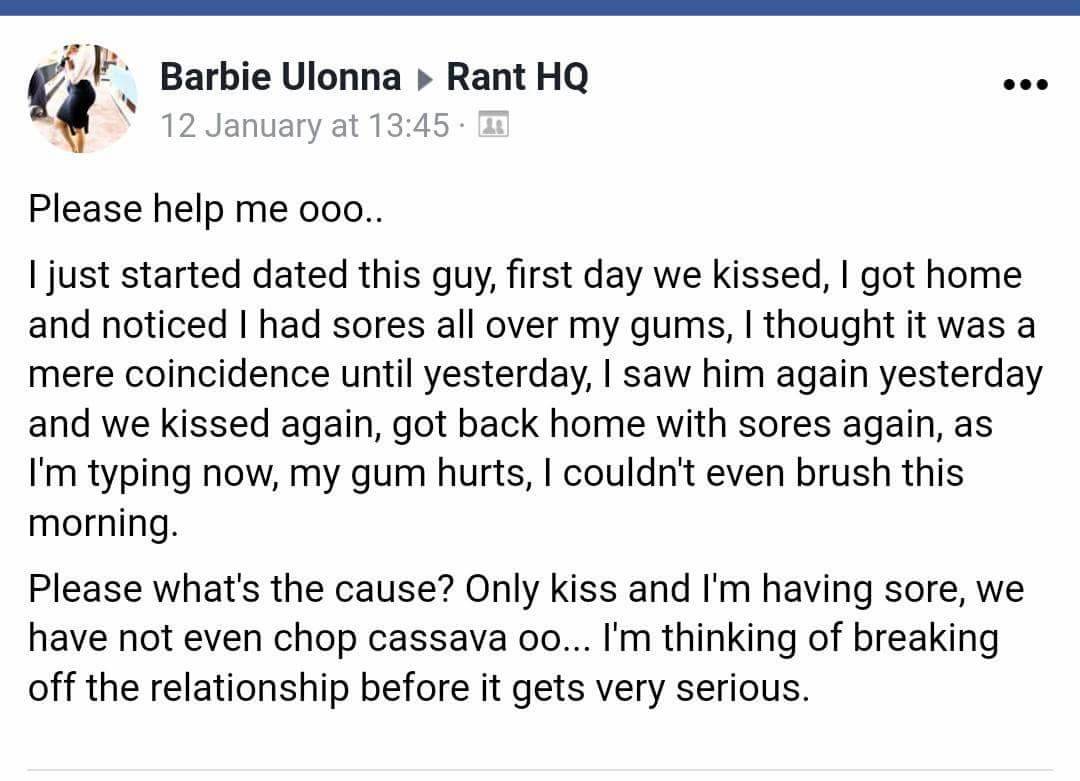Open the three-dot post options menu
Viewport: 1080px width, 781px height.
(x=1025, y=85)
